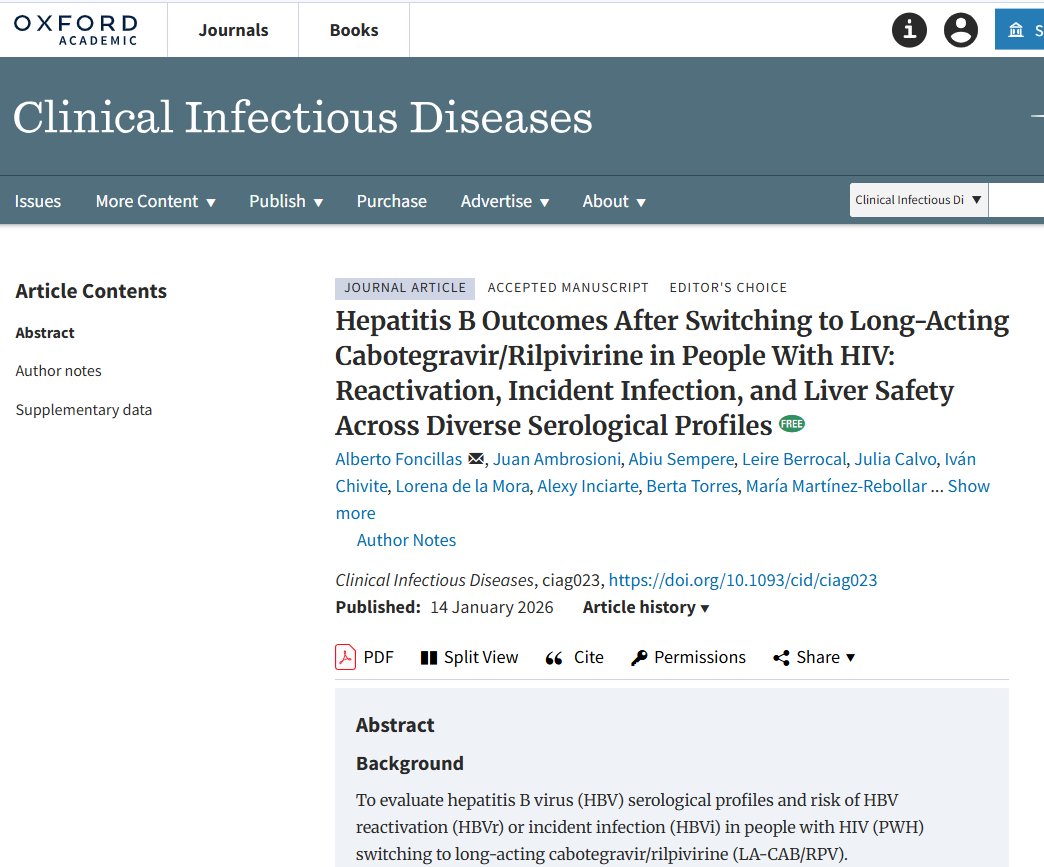The height and width of the screenshot is (867, 1044).
Task: Click the Share network icon
Action: coord(781,658)
